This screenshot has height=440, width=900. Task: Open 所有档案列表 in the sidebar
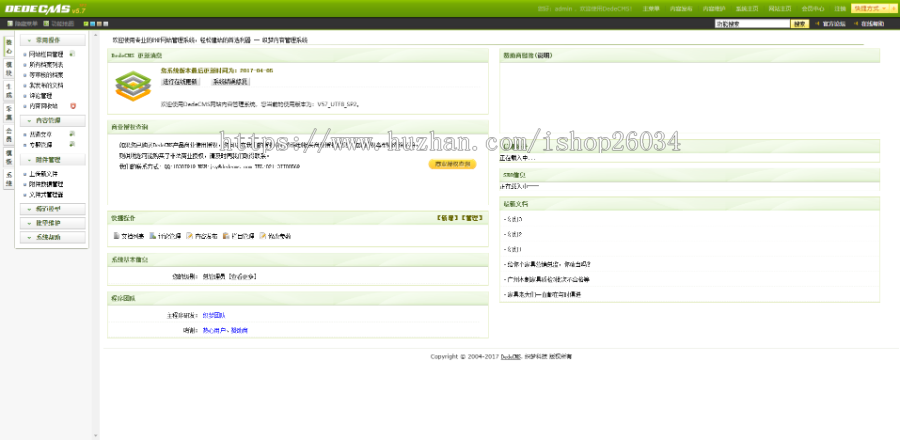click(46, 65)
